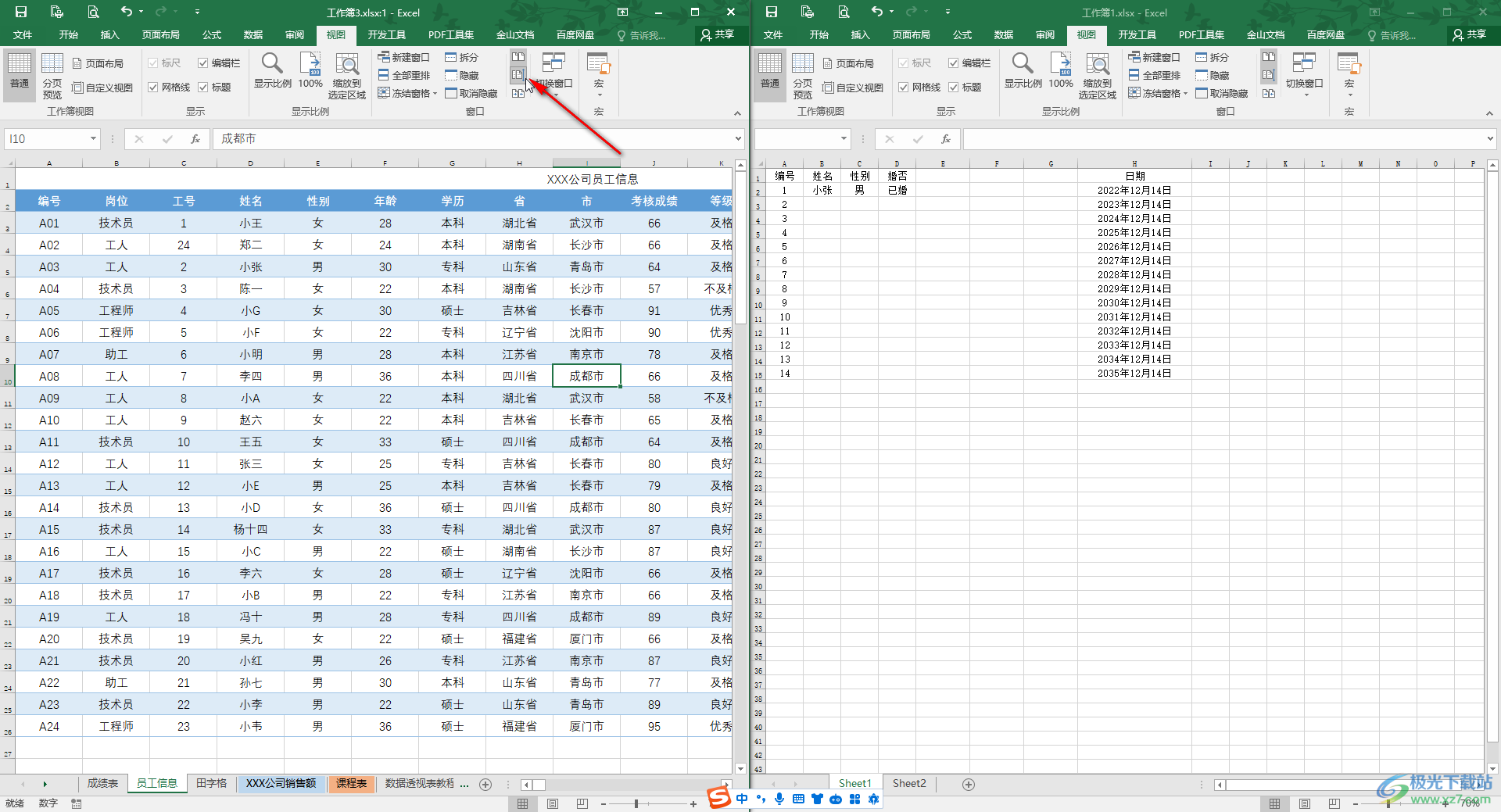Insert function fx button in left formula bar
Screen dimensions: 1501x812
click(x=195, y=139)
